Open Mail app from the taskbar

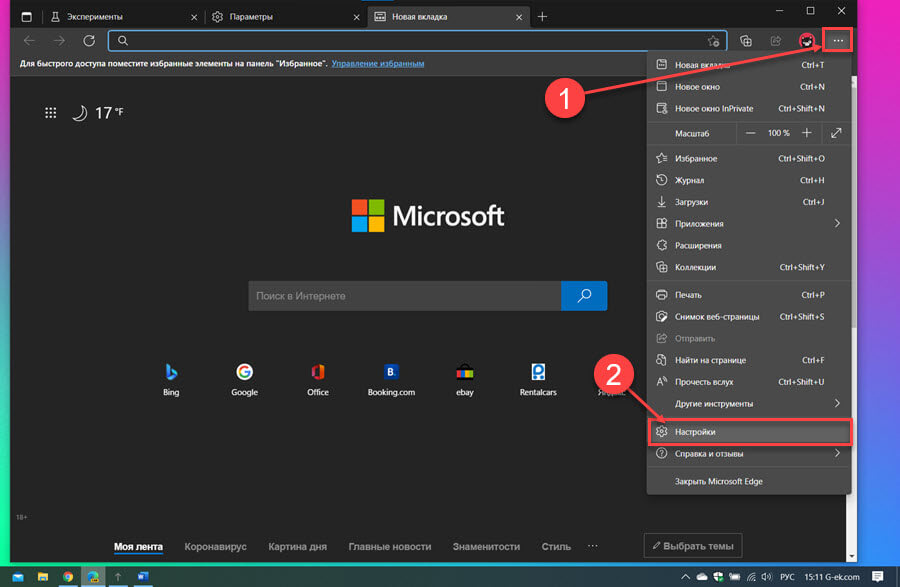pyautogui.click(x=18, y=577)
